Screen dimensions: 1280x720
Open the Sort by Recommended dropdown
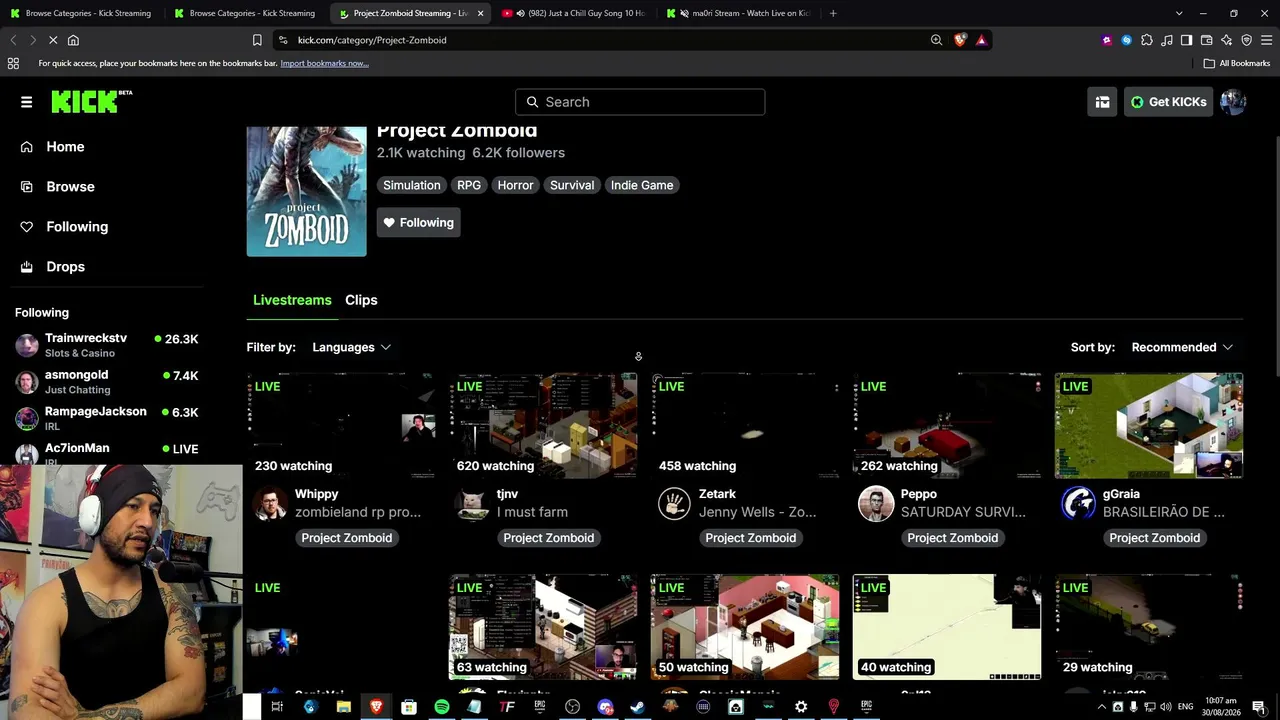(1182, 347)
